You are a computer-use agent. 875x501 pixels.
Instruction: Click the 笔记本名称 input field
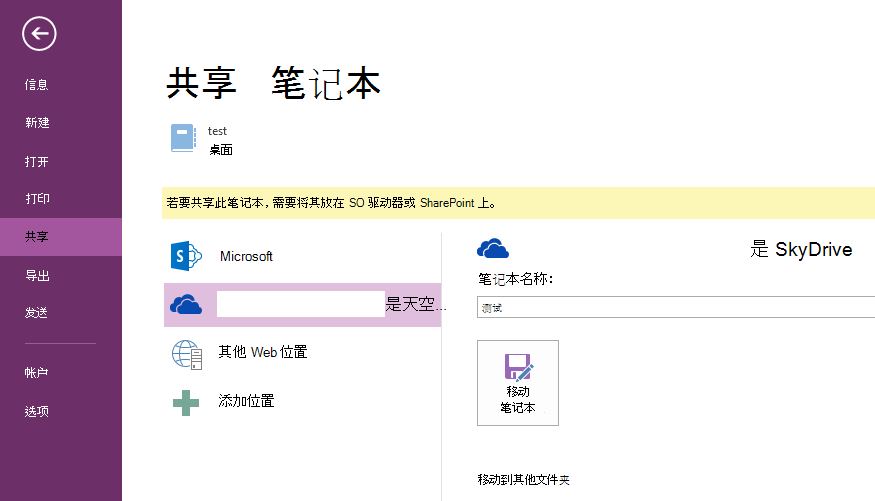676,307
